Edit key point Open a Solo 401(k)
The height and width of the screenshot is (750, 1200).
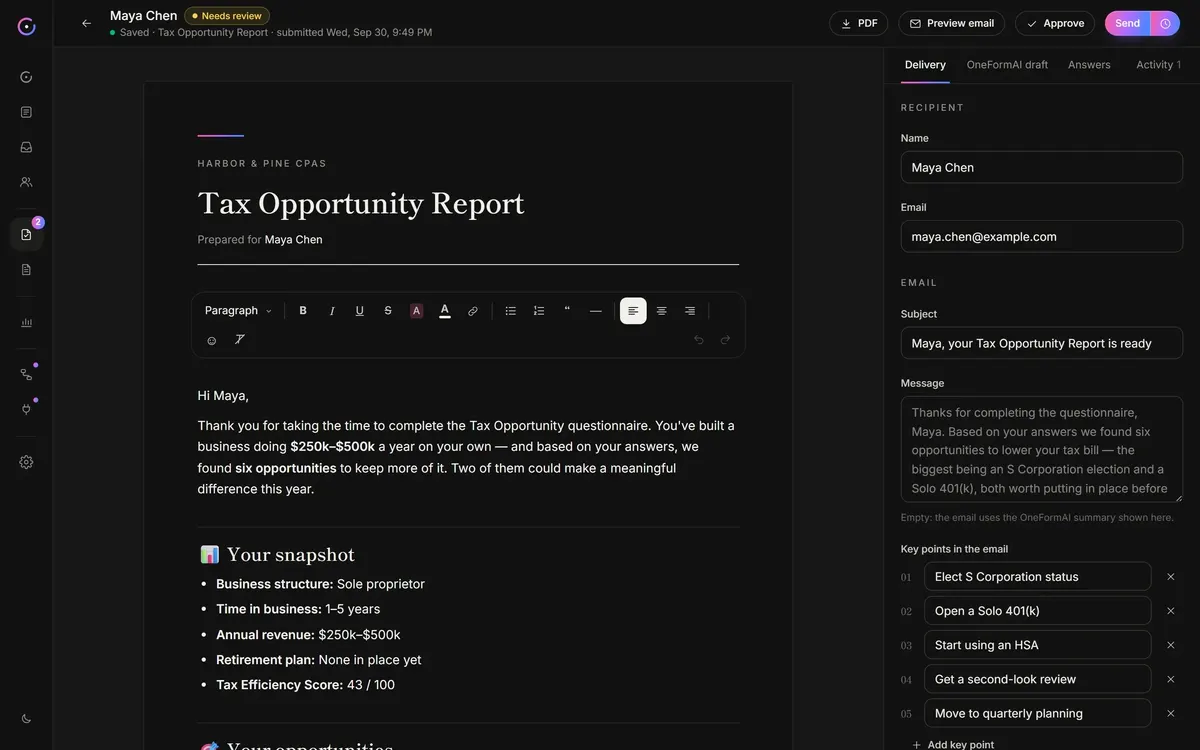point(1037,611)
